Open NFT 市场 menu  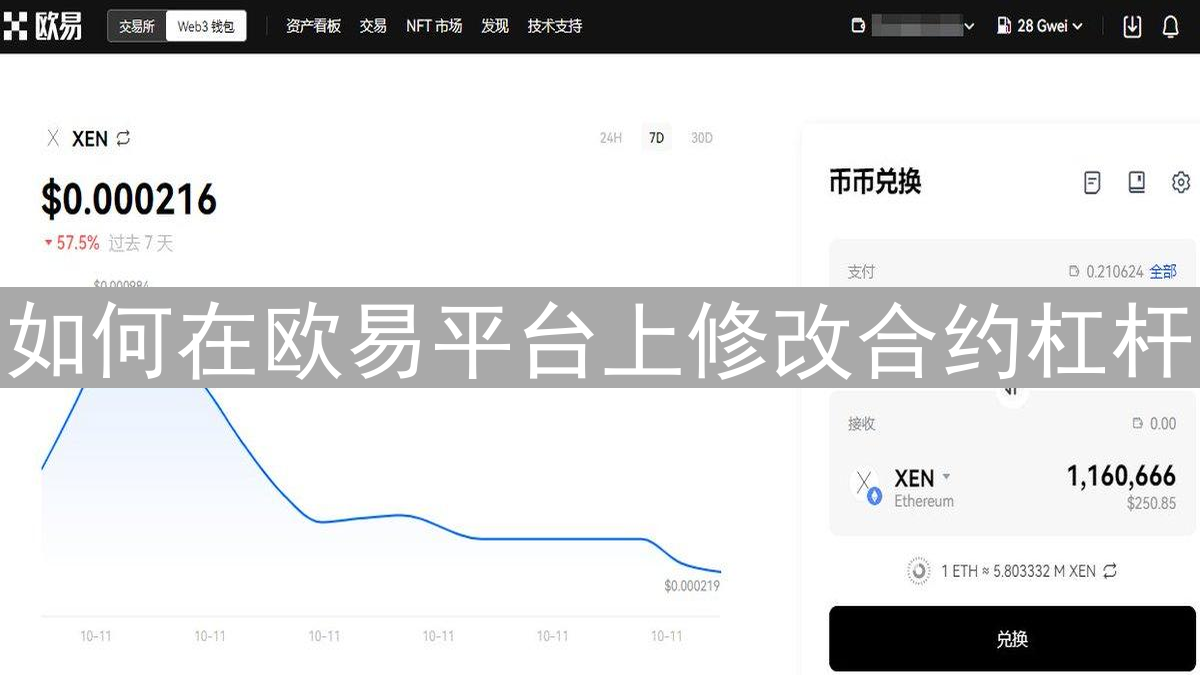point(434,26)
